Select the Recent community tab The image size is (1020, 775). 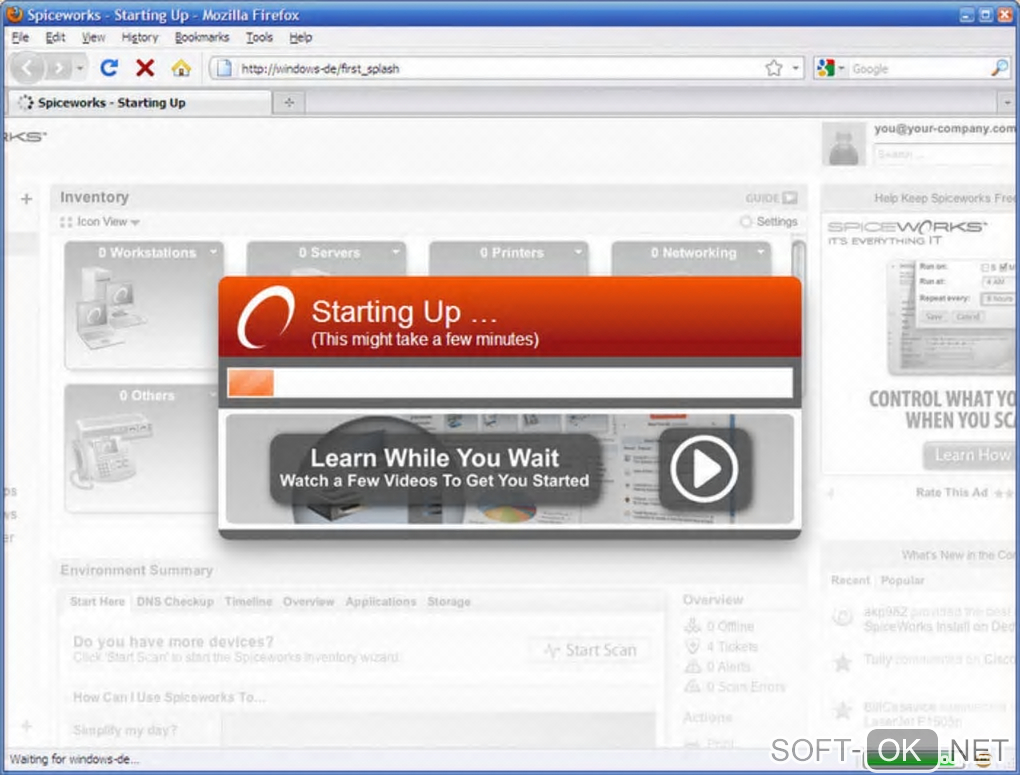(x=850, y=580)
